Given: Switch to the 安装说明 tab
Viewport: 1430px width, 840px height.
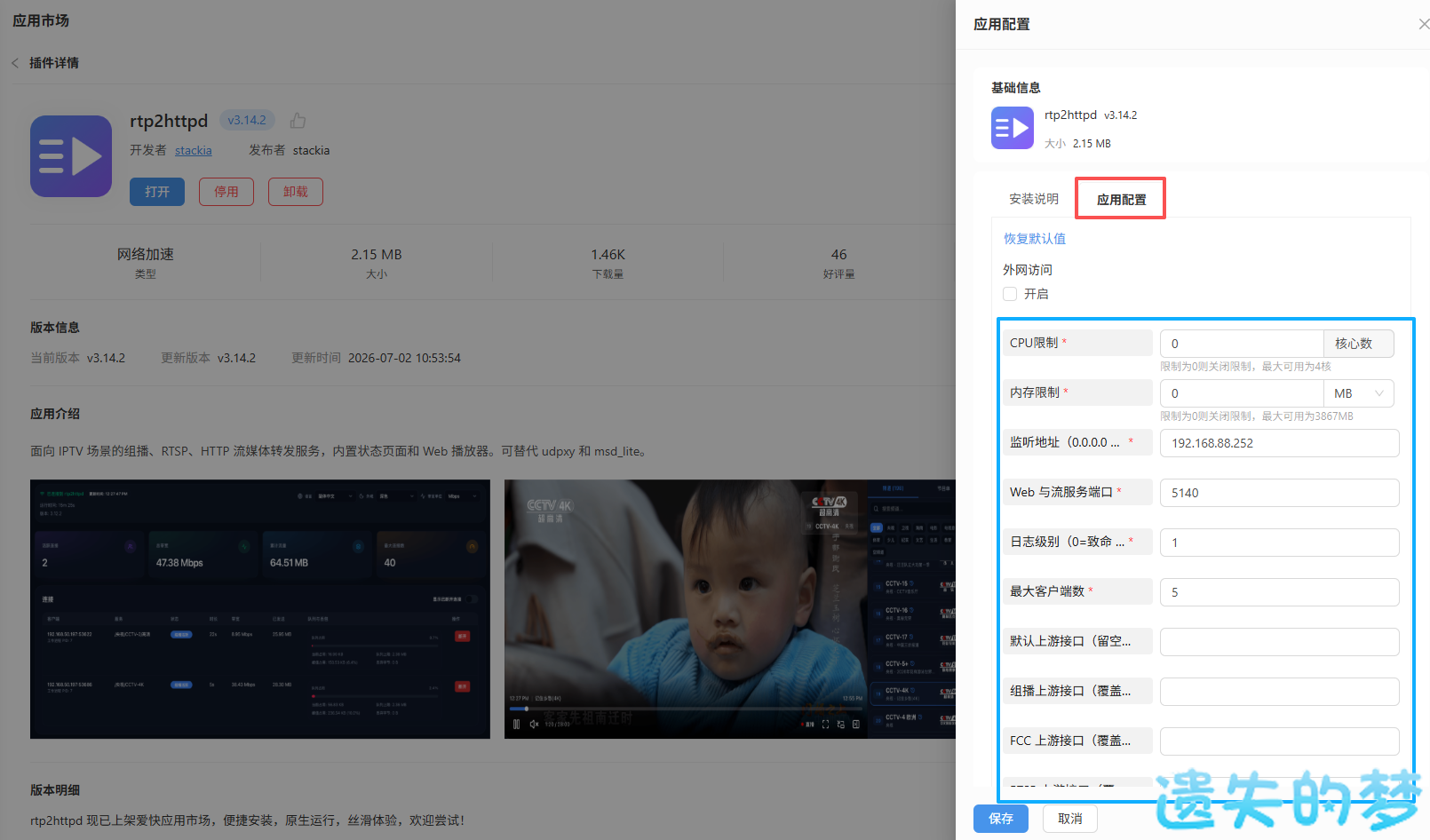Looking at the screenshot, I should coord(1034,199).
